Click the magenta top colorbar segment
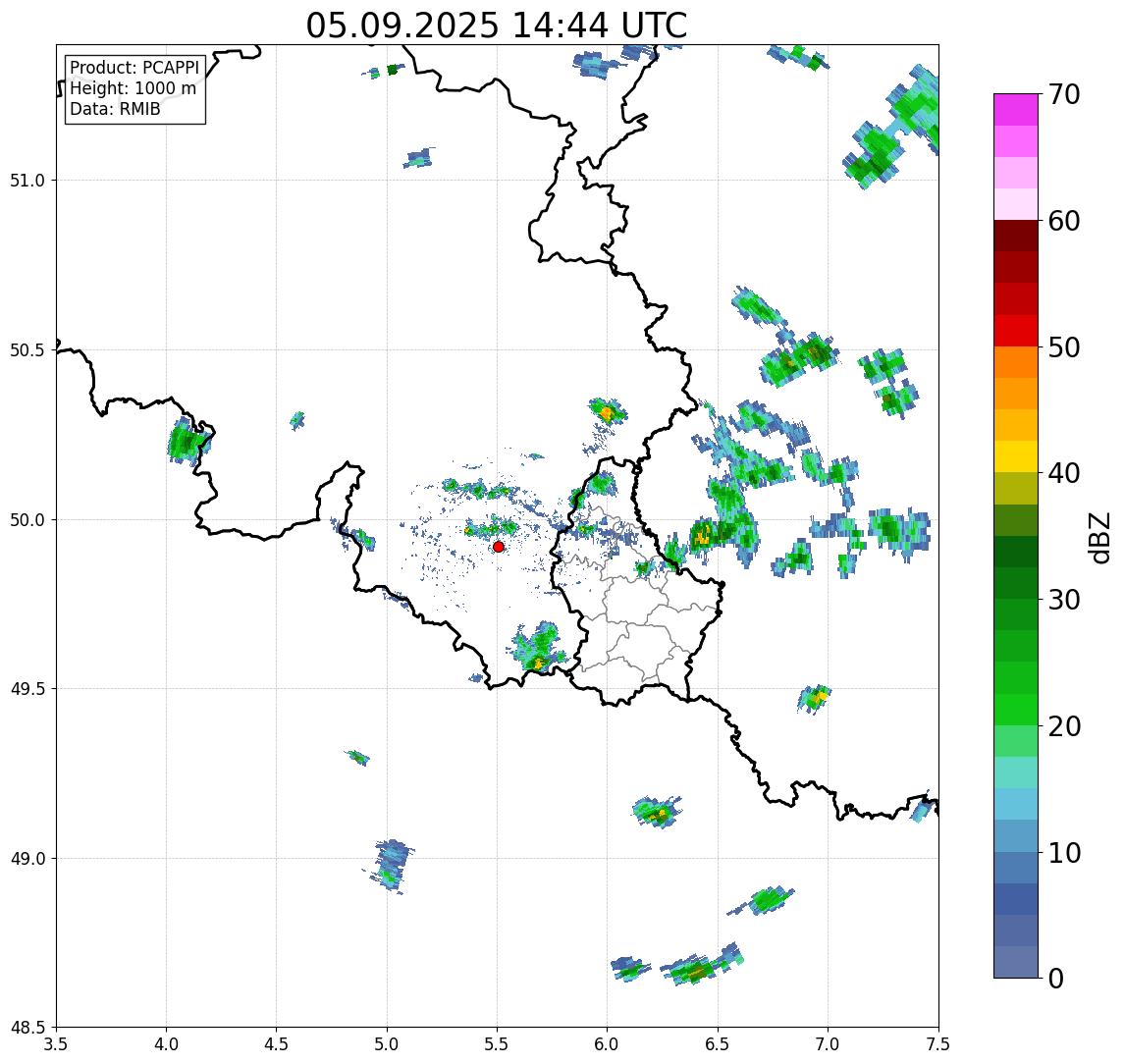The image size is (1124, 1064). pos(1016,110)
